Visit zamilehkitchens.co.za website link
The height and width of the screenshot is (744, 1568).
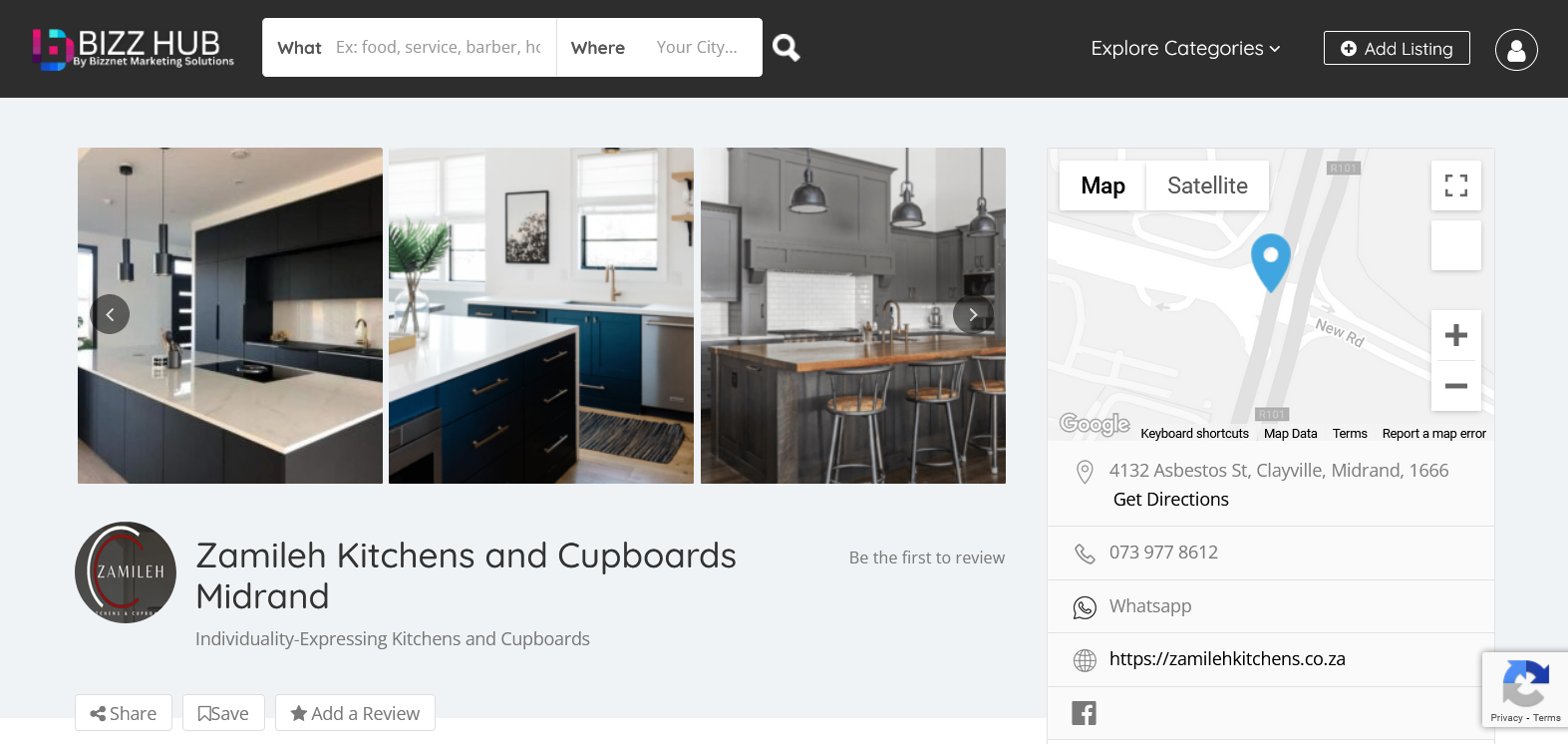[1226, 659]
